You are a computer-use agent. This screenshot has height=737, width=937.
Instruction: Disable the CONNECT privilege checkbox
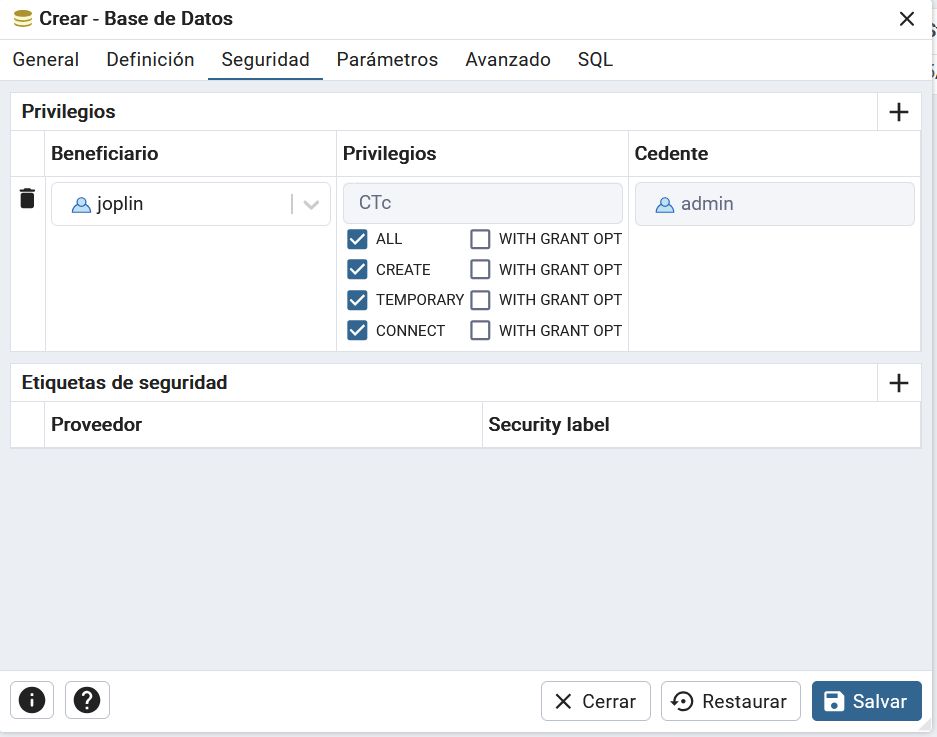(x=357, y=331)
